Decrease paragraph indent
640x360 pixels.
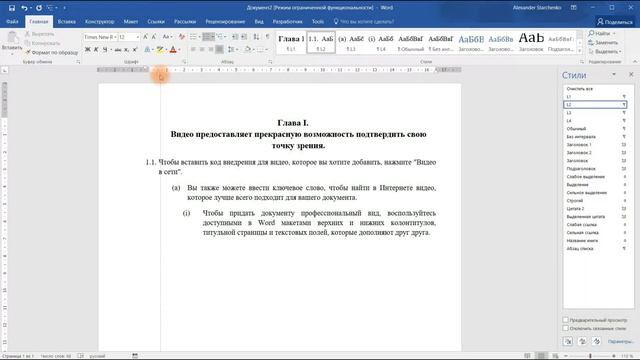pos(235,37)
